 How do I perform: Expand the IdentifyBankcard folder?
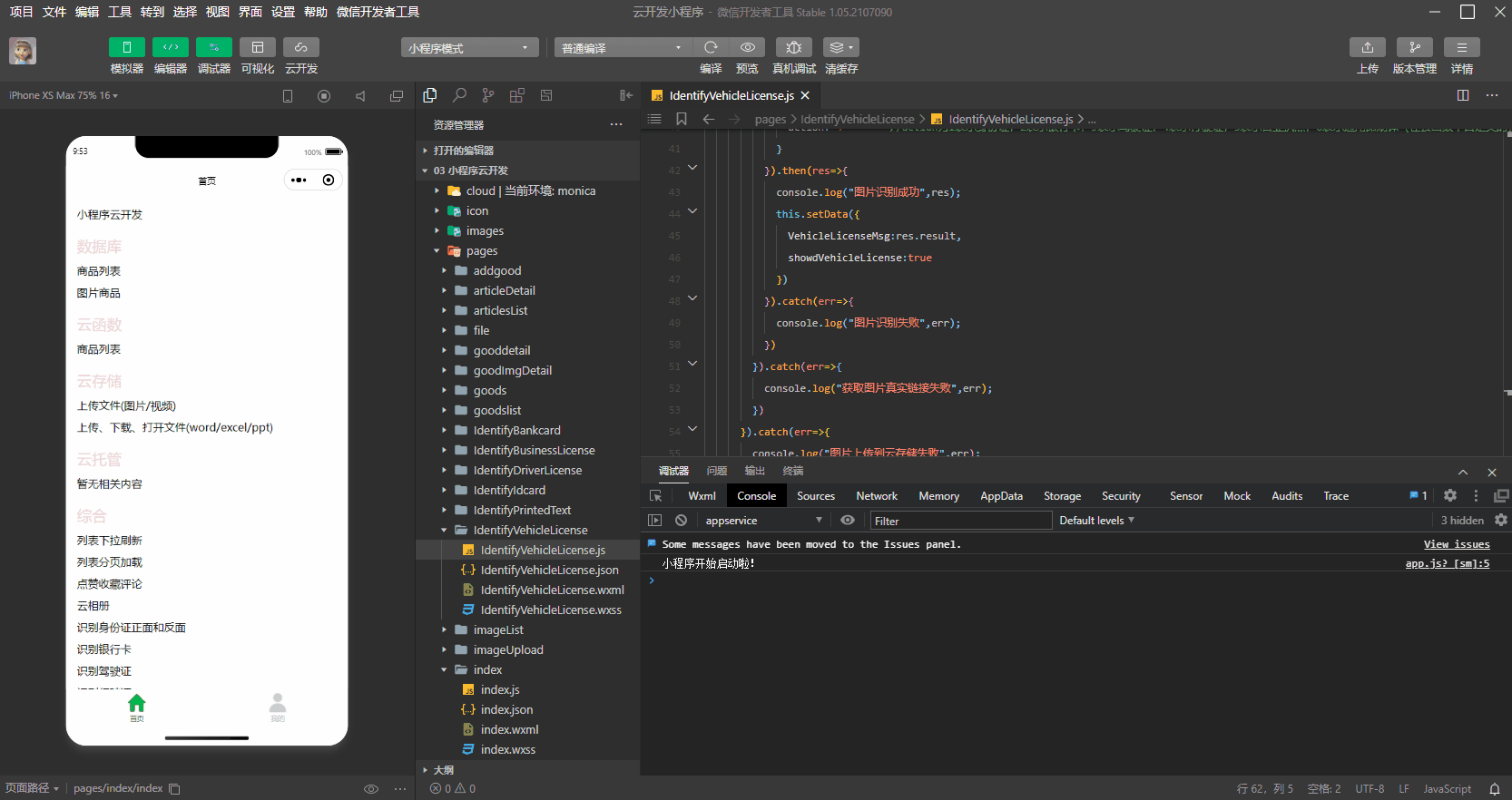point(527,430)
